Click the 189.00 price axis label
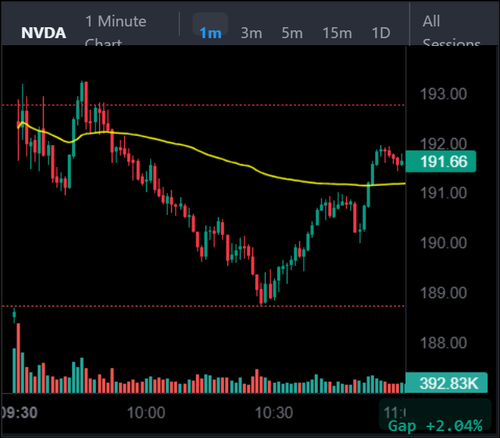The width and height of the screenshot is (500, 438). [x=443, y=293]
